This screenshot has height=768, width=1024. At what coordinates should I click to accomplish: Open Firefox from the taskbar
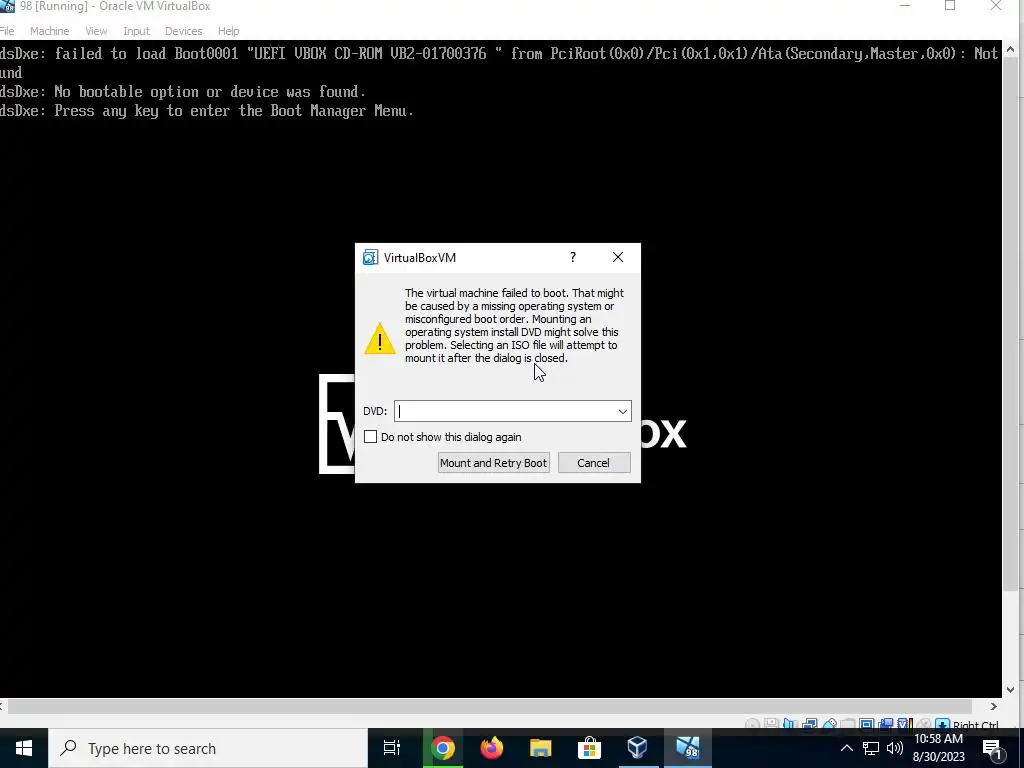pyautogui.click(x=492, y=748)
